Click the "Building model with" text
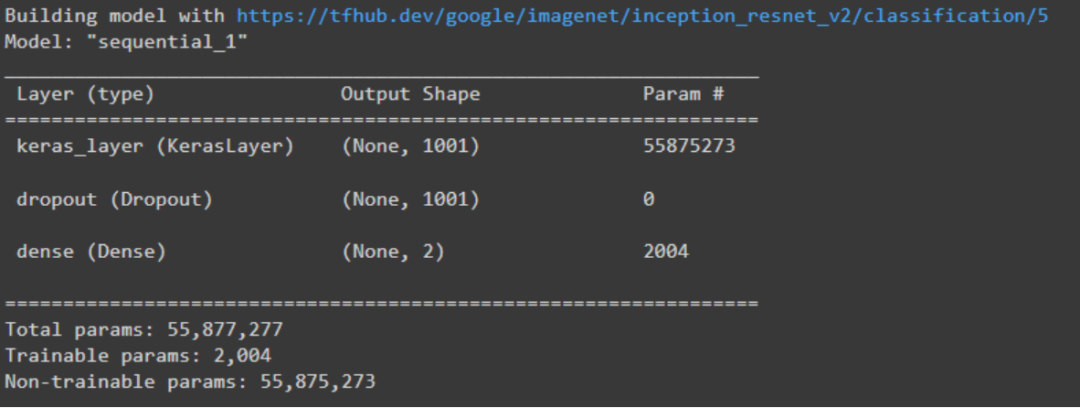Viewport: 1080px width, 408px height. coord(115,16)
